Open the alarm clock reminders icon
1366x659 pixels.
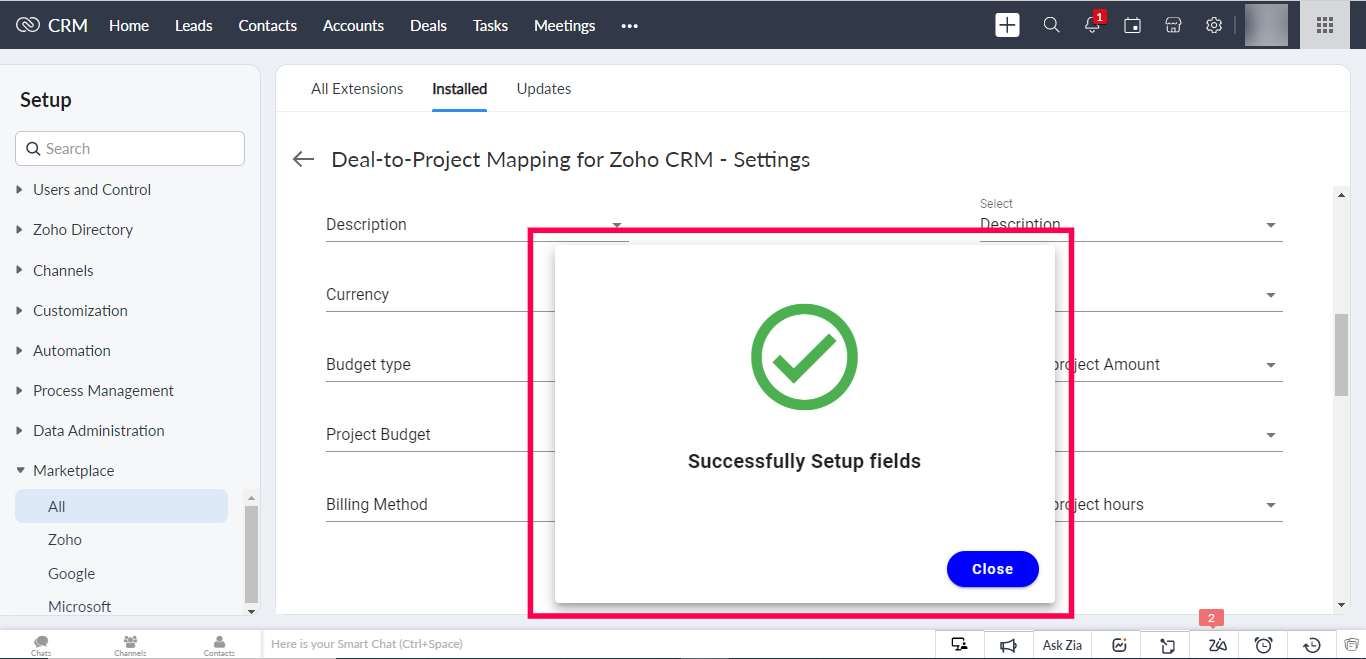[1264, 645]
